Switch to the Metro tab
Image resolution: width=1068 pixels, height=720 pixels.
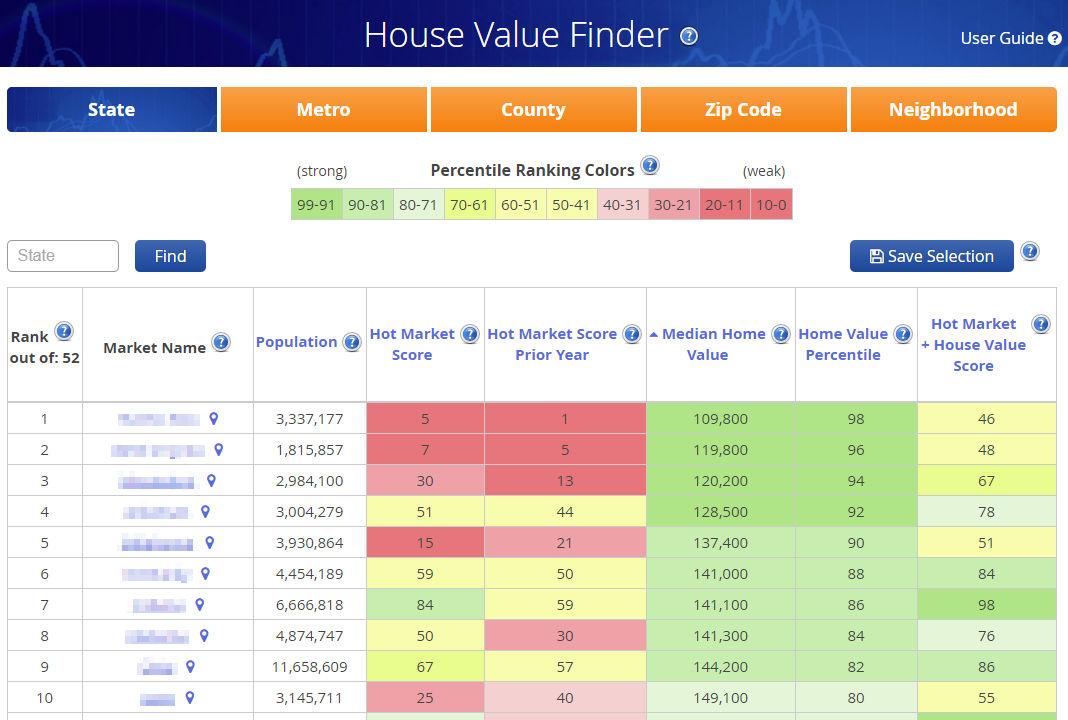324,110
